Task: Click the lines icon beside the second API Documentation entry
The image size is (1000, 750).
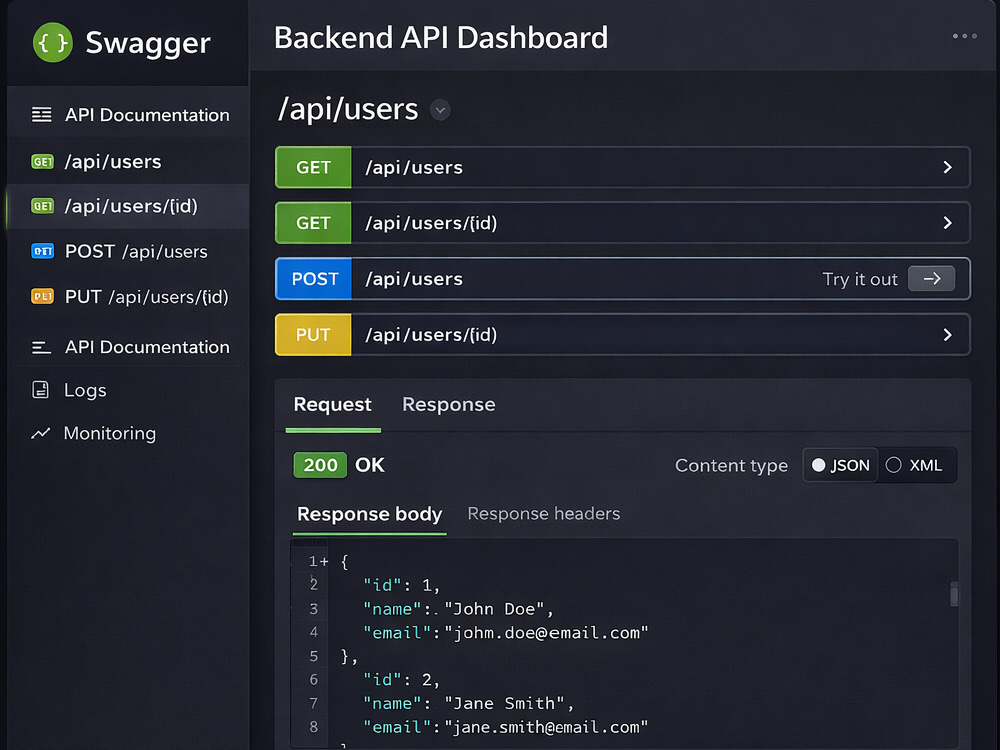Action: [x=41, y=348]
